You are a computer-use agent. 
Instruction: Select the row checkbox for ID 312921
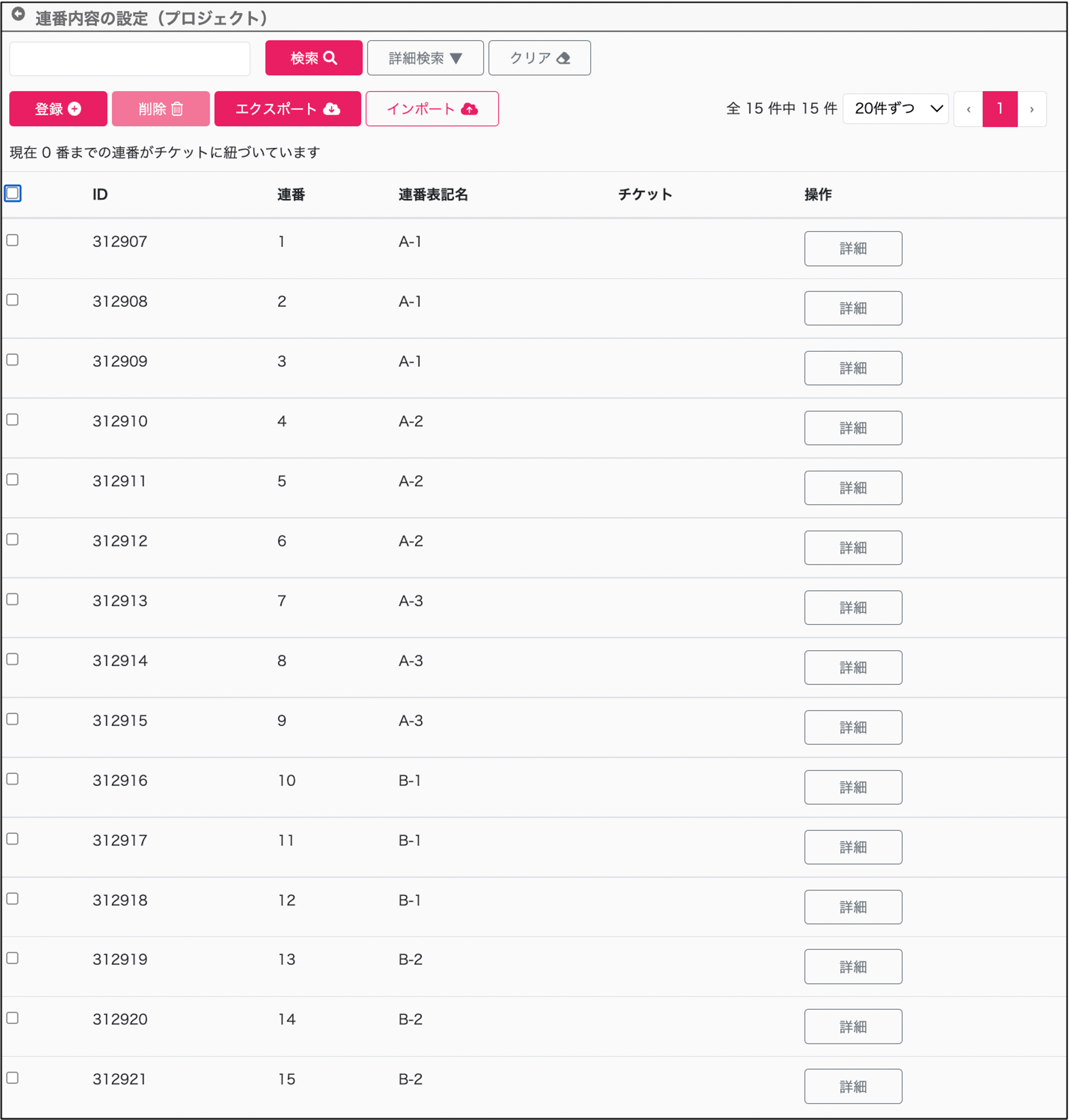12,1077
